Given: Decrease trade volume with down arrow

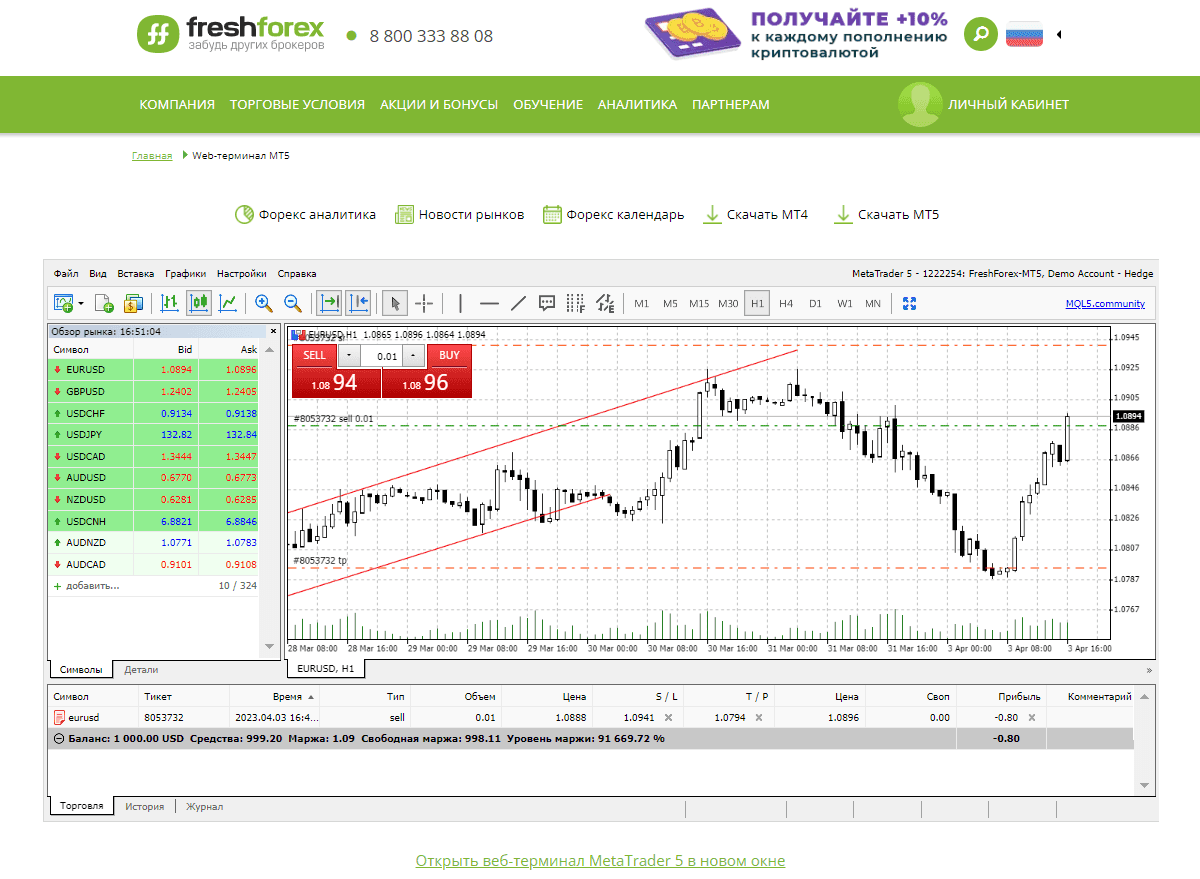Looking at the screenshot, I should pyautogui.click(x=347, y=356).
